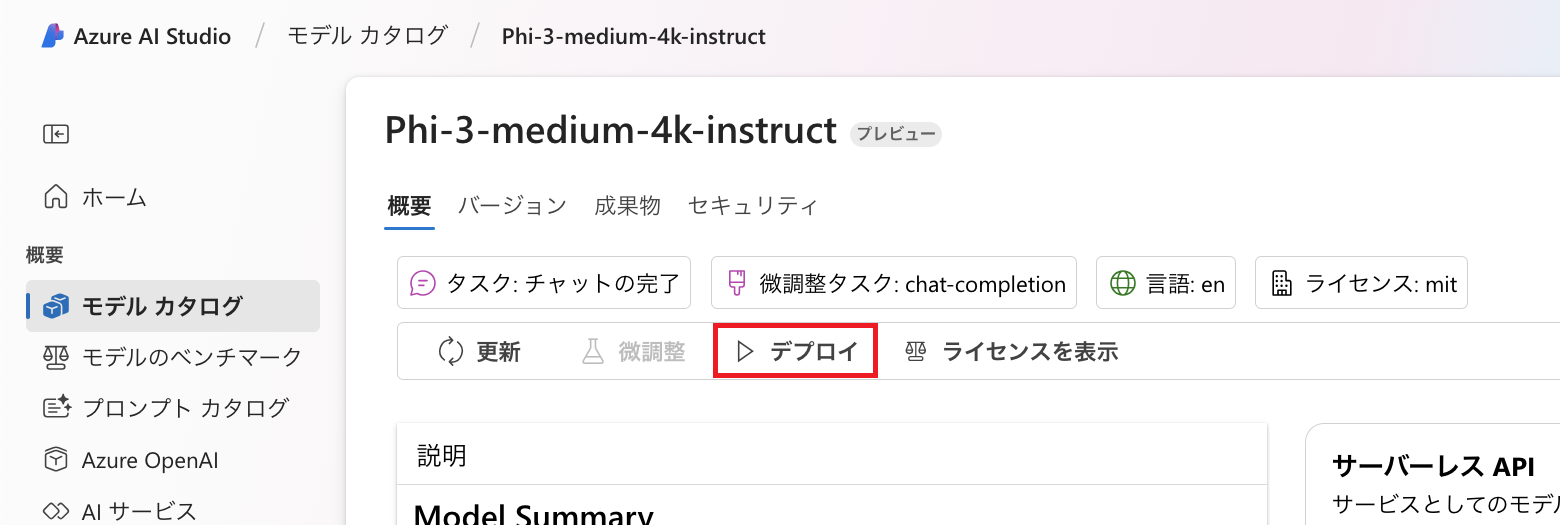1560x525 pixels.
Task: Click the Azure OpenAI hexagon icon
Action: (x=56, y=460)
